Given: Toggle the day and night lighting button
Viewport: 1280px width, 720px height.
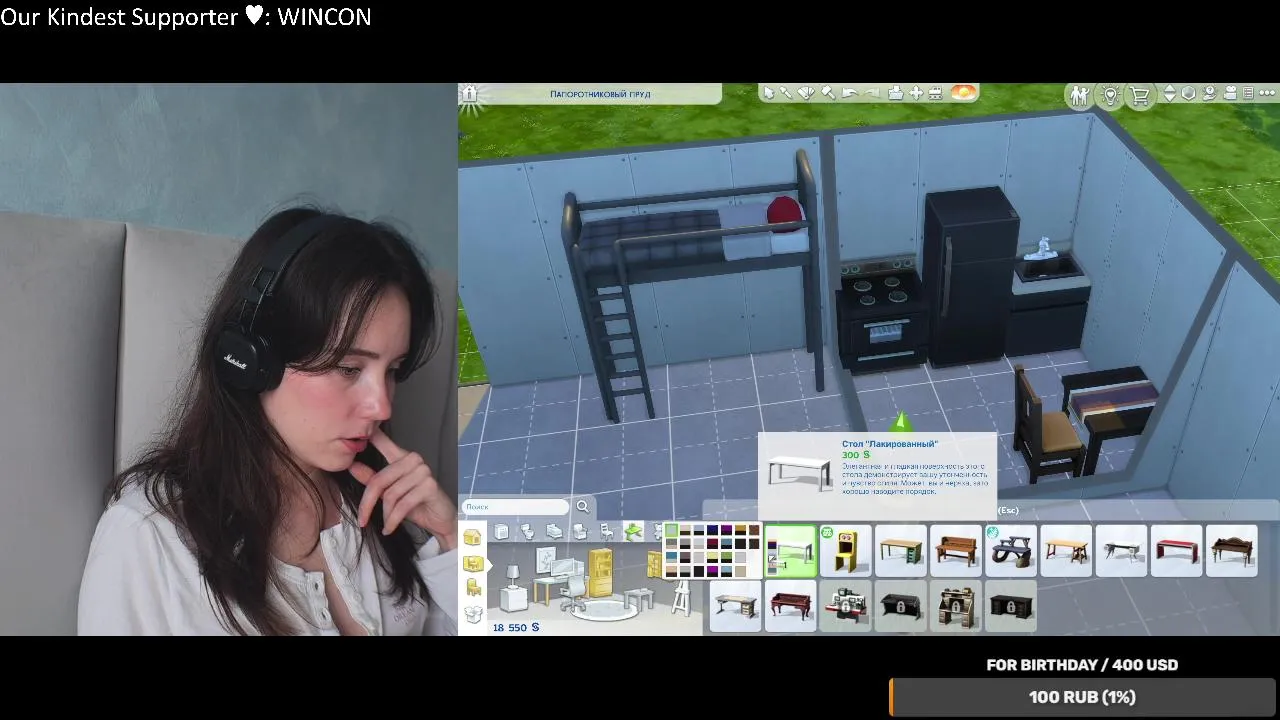Looking at the screenshot, I should [963, 93].
